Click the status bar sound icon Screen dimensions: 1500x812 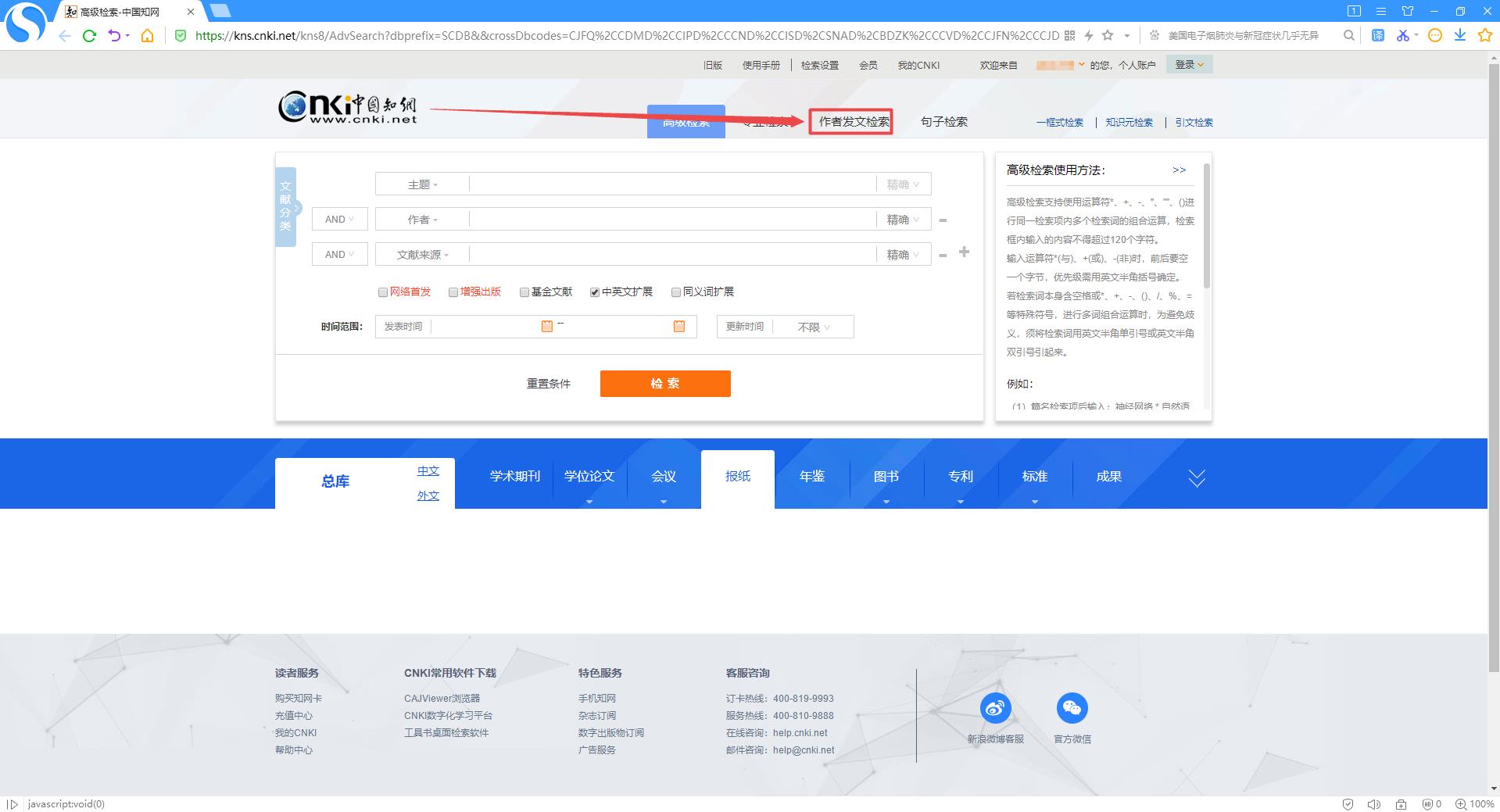click(x=1373, y=803)
